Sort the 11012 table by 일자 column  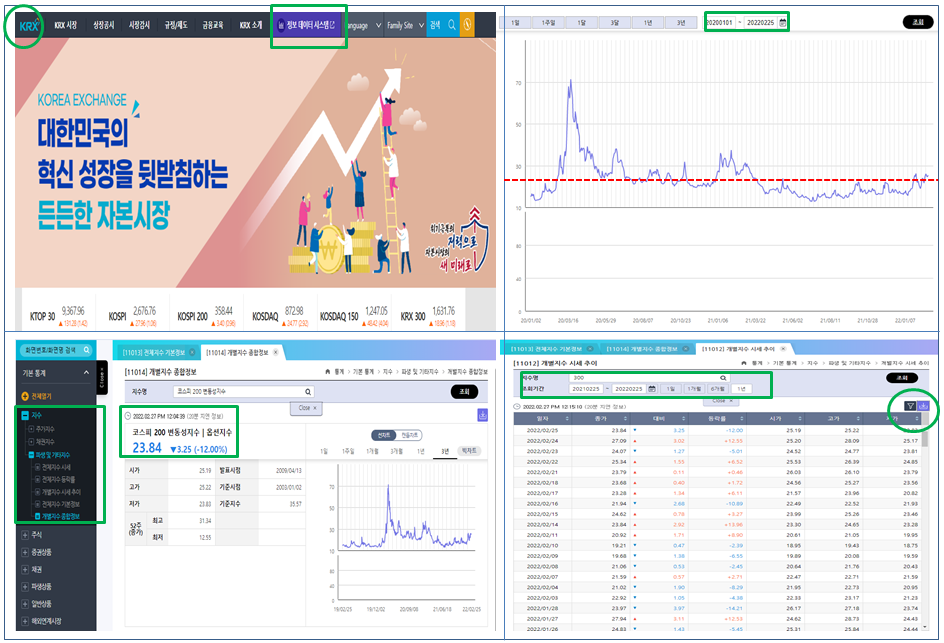point(542,418)
